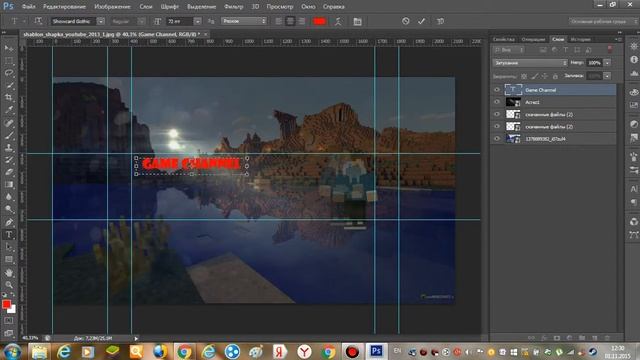Screen dimensions: 640x360
Task: Center the text alignment
Action: (x=290, y=21)
